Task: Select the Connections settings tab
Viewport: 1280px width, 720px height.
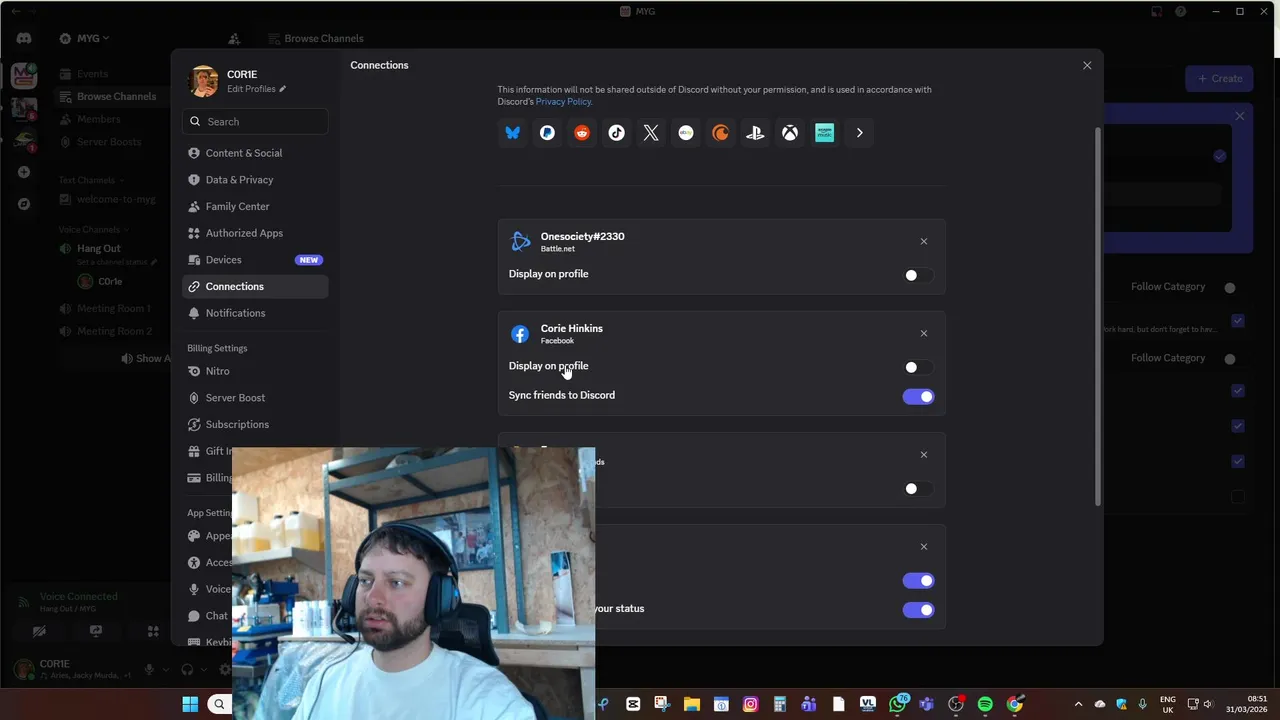Action: pos(255,286)
